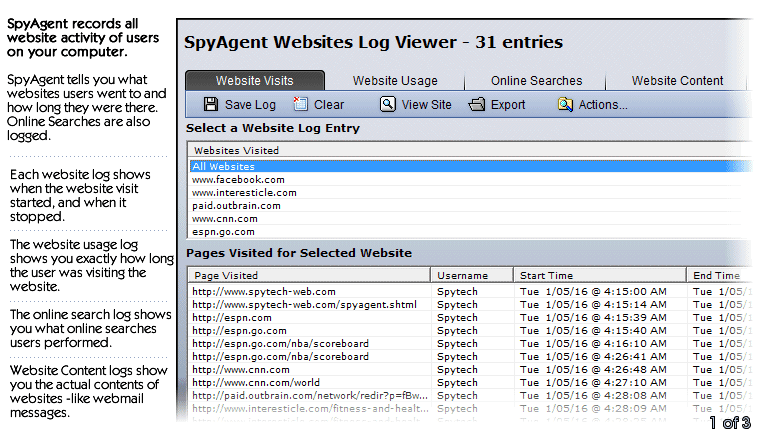Sort by Page Visited column header
The image size is (761, 432).
[309, 275]
